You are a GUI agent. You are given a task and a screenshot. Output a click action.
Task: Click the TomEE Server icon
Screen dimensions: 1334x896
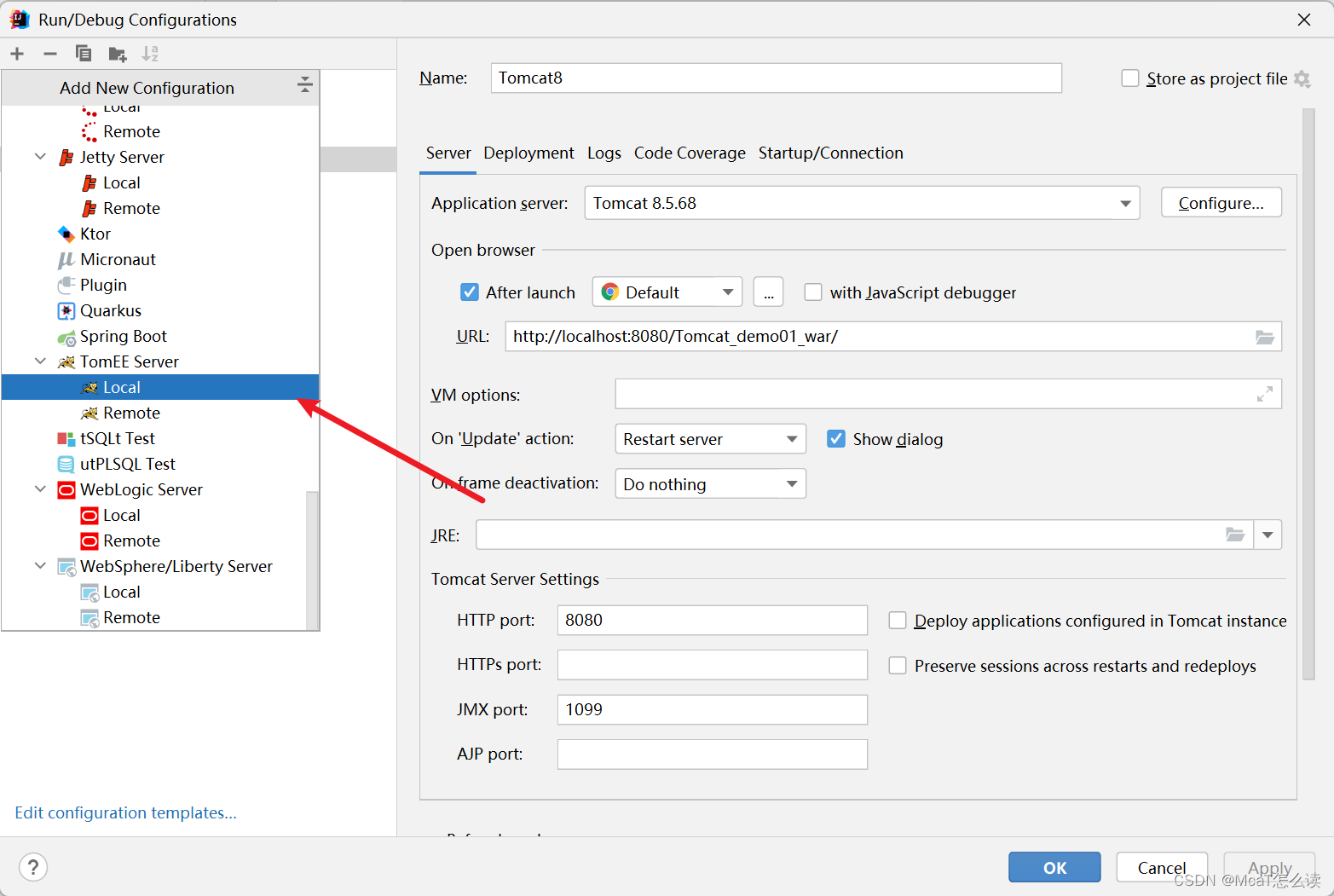tap(66, 362)
